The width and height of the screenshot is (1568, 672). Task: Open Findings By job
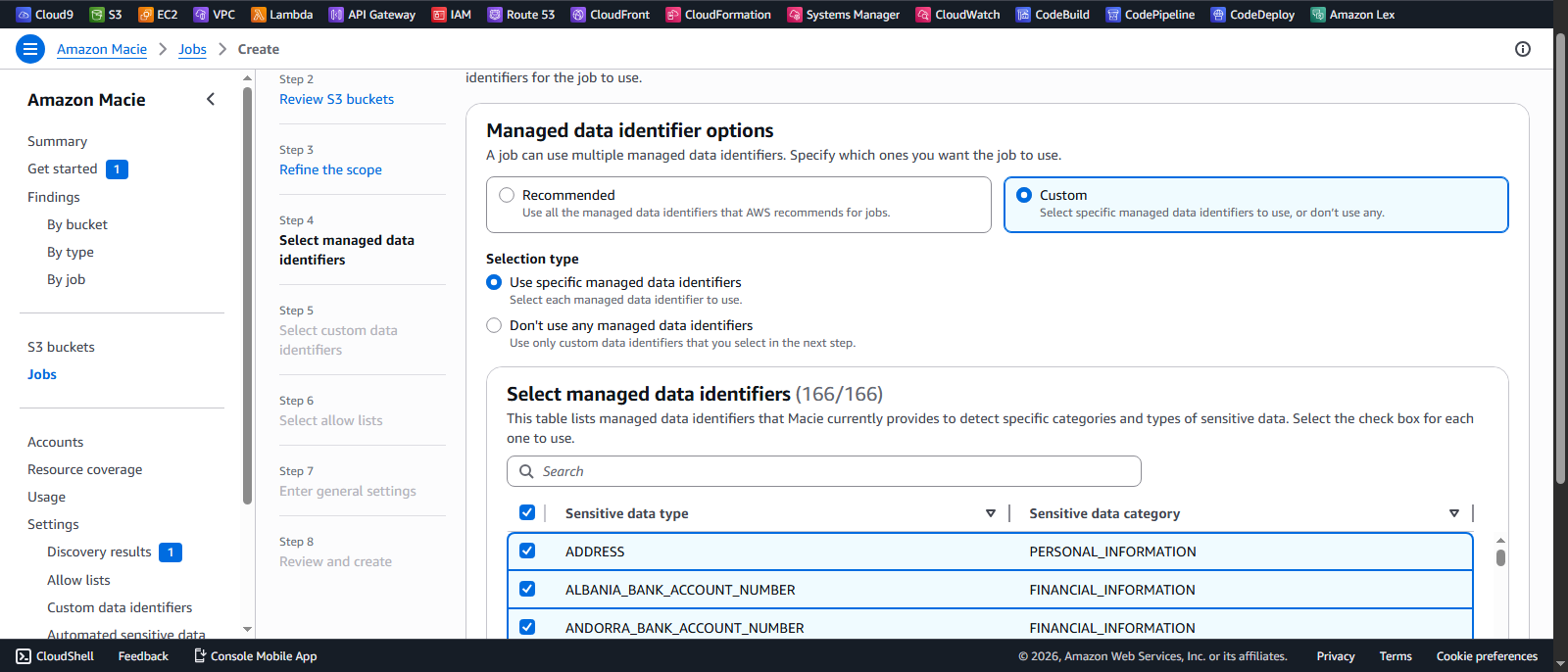(66, 279)
